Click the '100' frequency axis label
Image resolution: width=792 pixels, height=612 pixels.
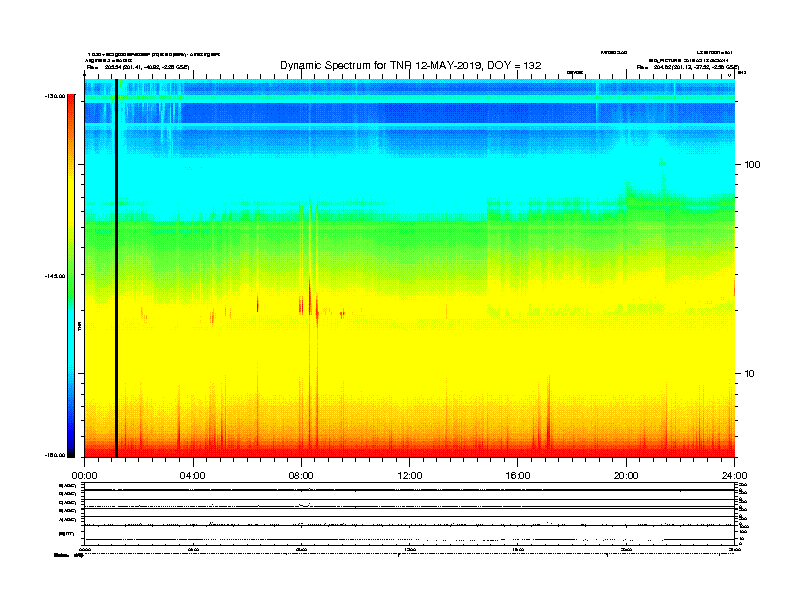point(752,165)
